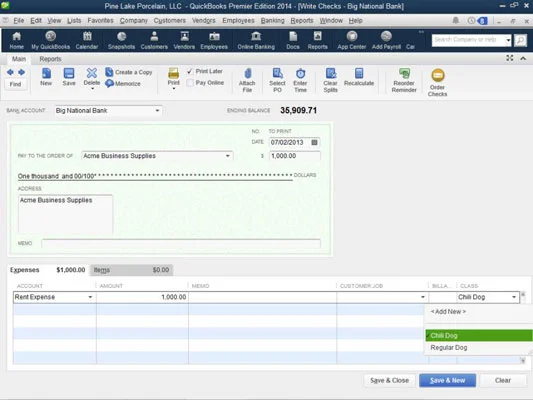Toggle the Print Later checkbox
The width and height of the screenshot is (533, 400).
(190, 71)
